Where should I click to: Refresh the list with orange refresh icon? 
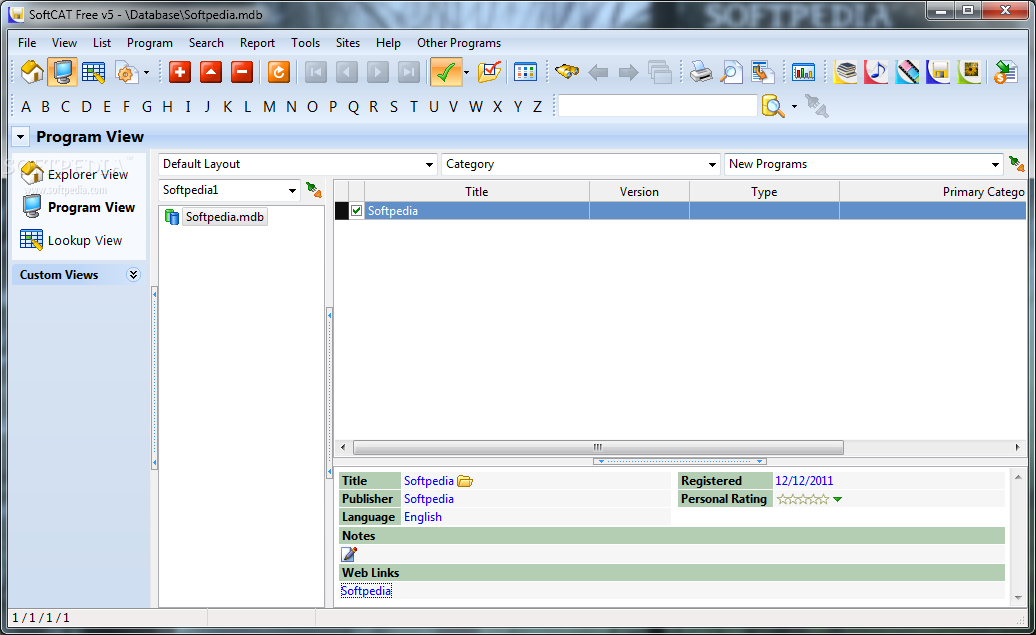279,72
